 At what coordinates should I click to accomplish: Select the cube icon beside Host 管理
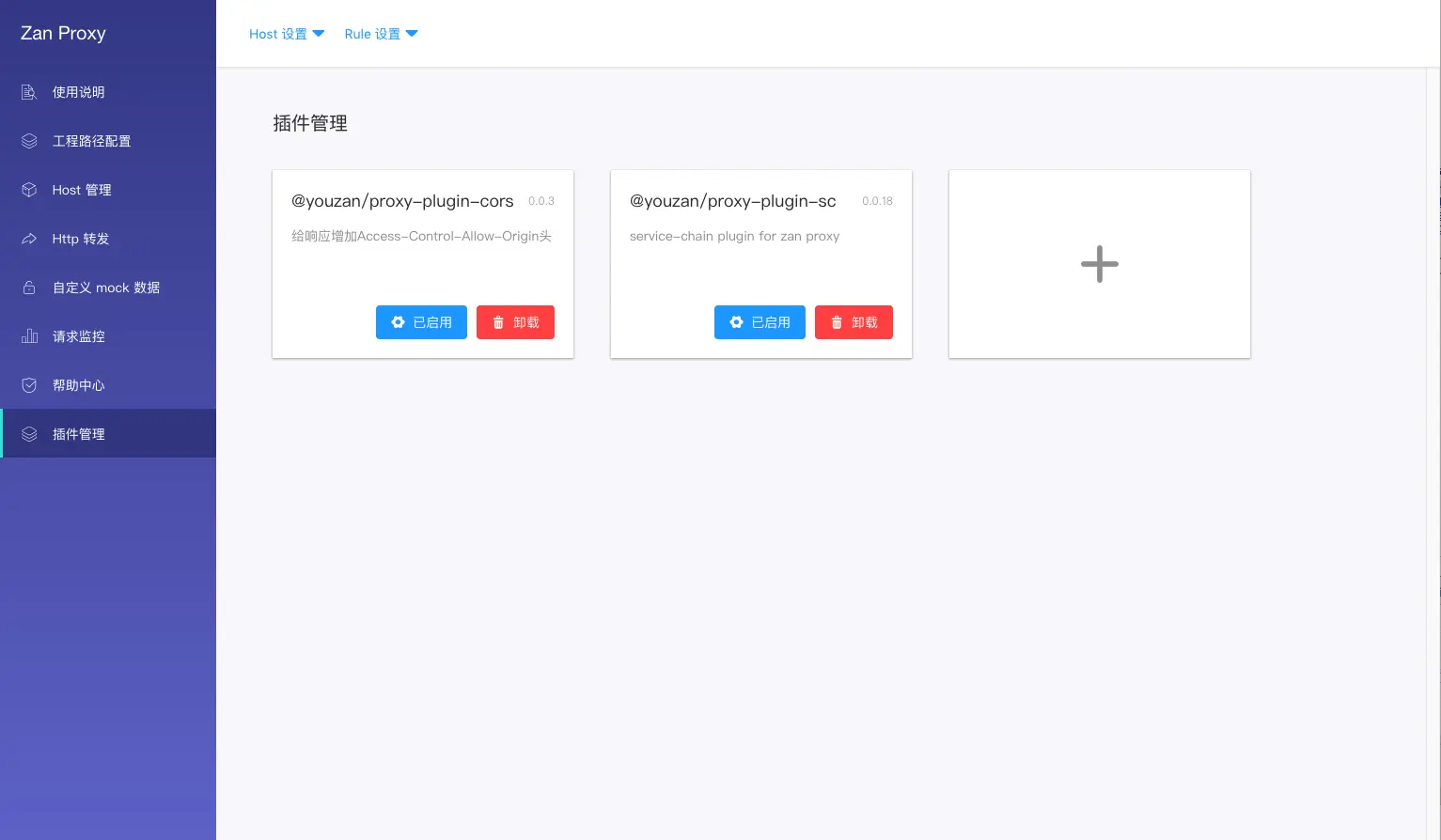(x=28, y=189)
